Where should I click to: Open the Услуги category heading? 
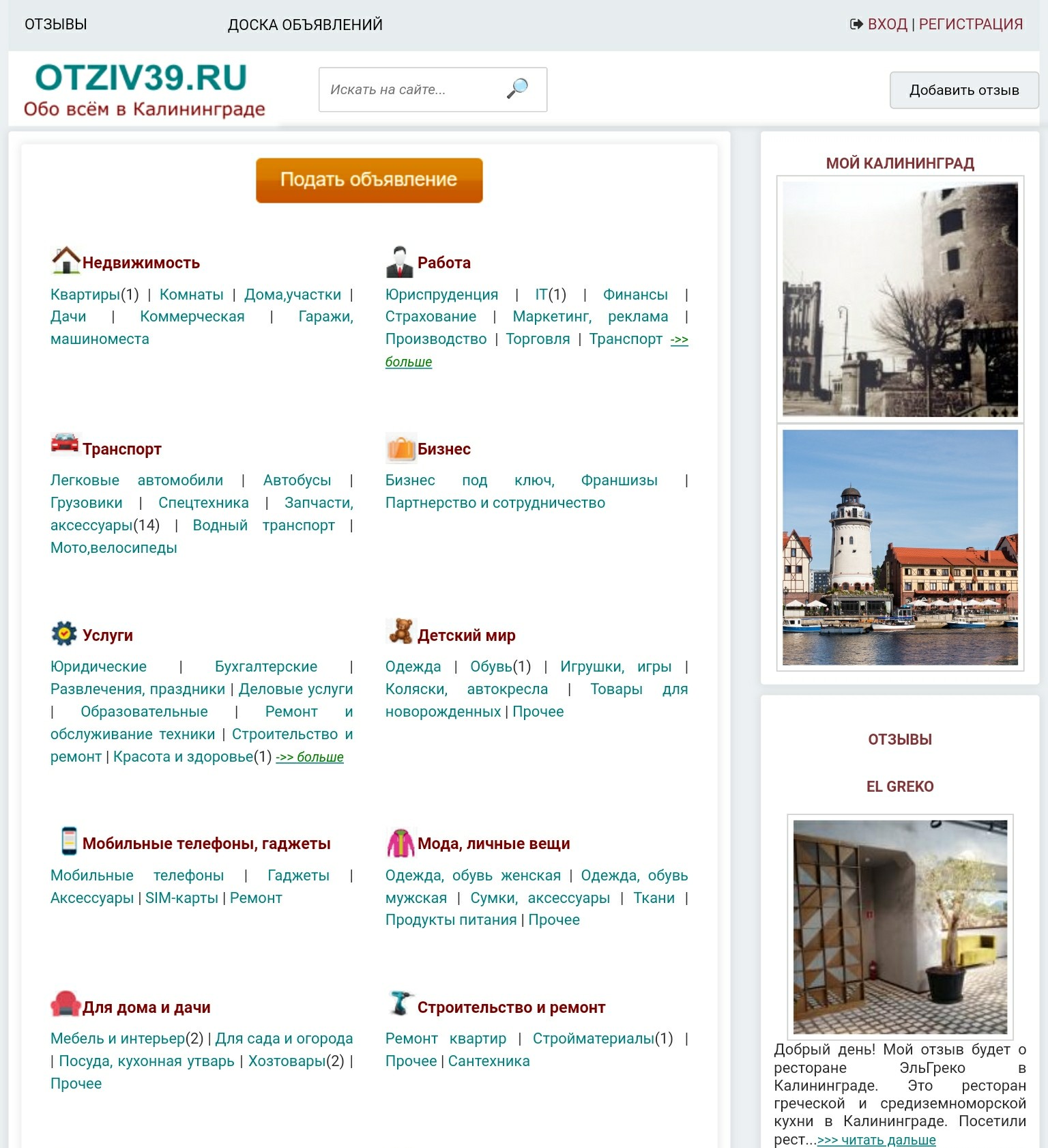(108, 635)
